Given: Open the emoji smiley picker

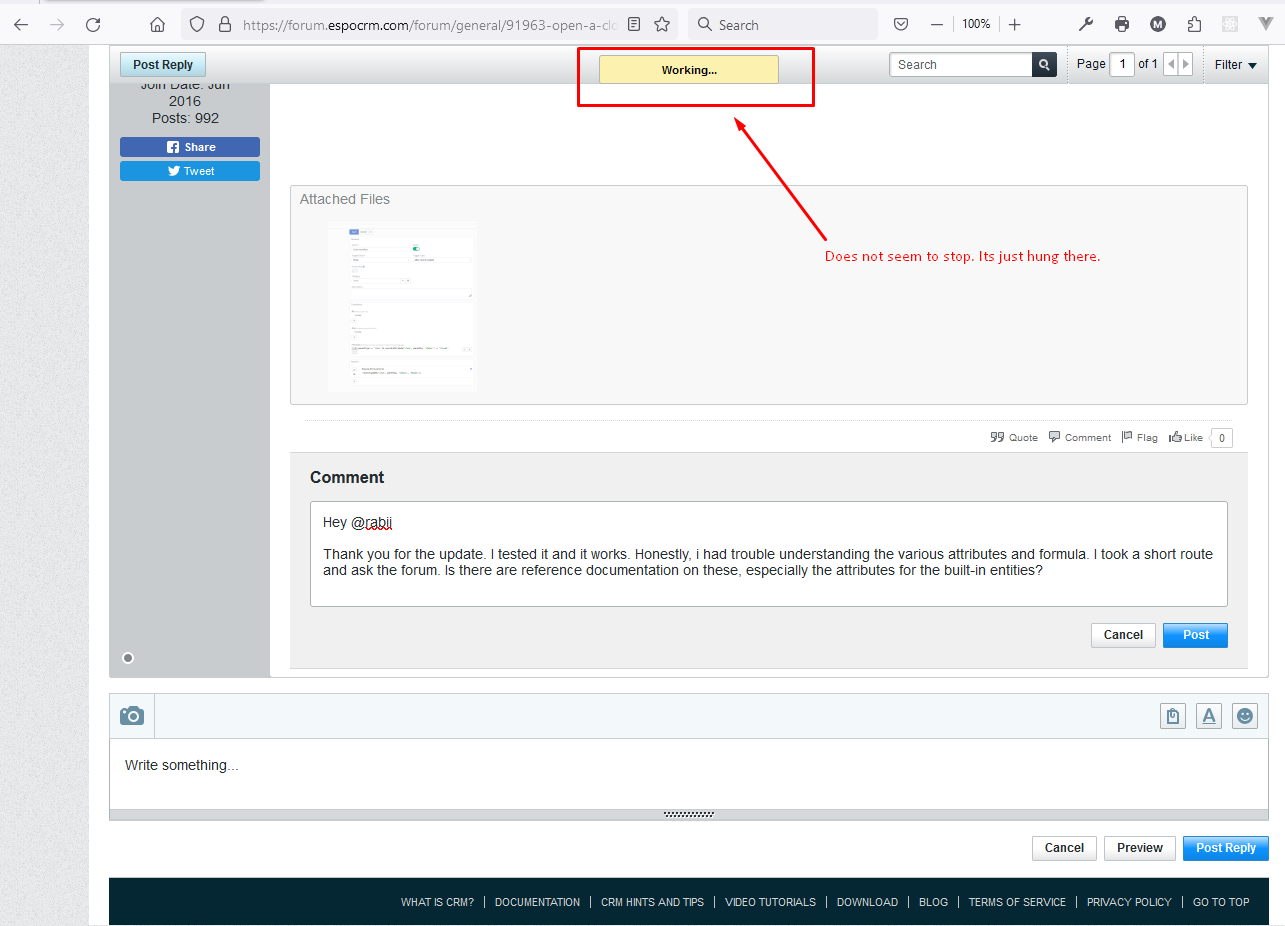Looking at the screenshot, I should pyautogui.click(x=1244, y=716).
